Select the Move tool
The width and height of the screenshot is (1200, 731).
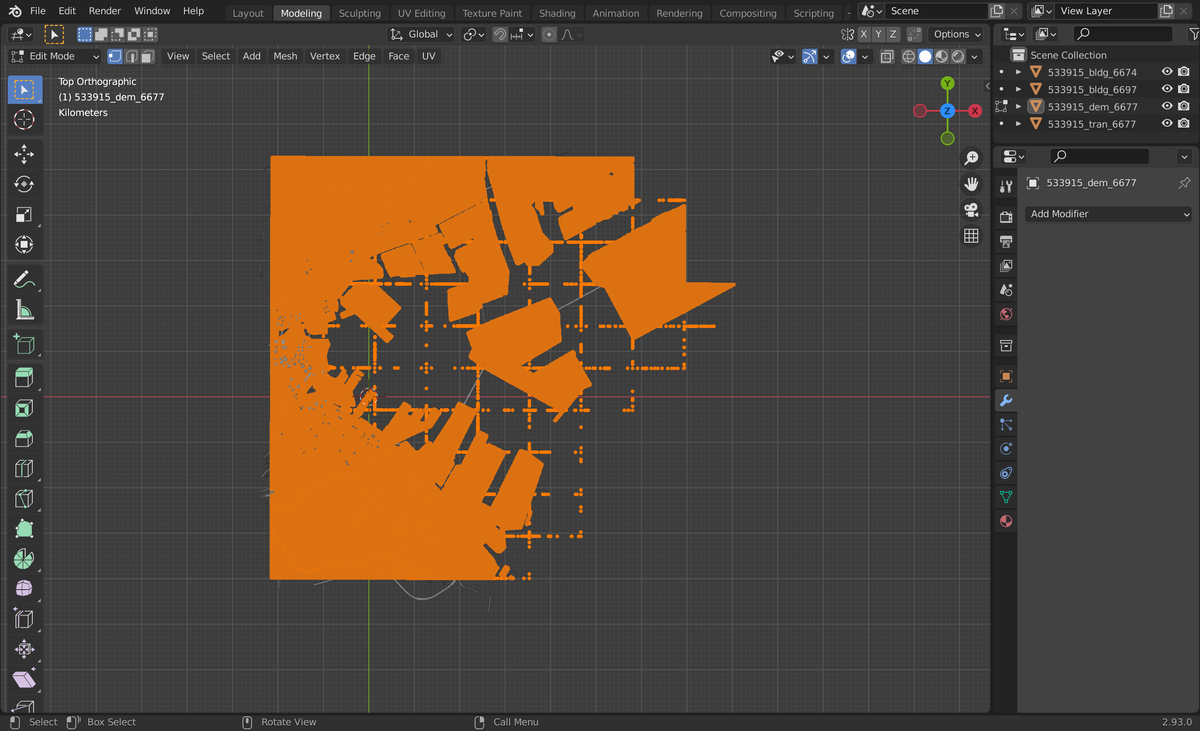coord(24,154)
